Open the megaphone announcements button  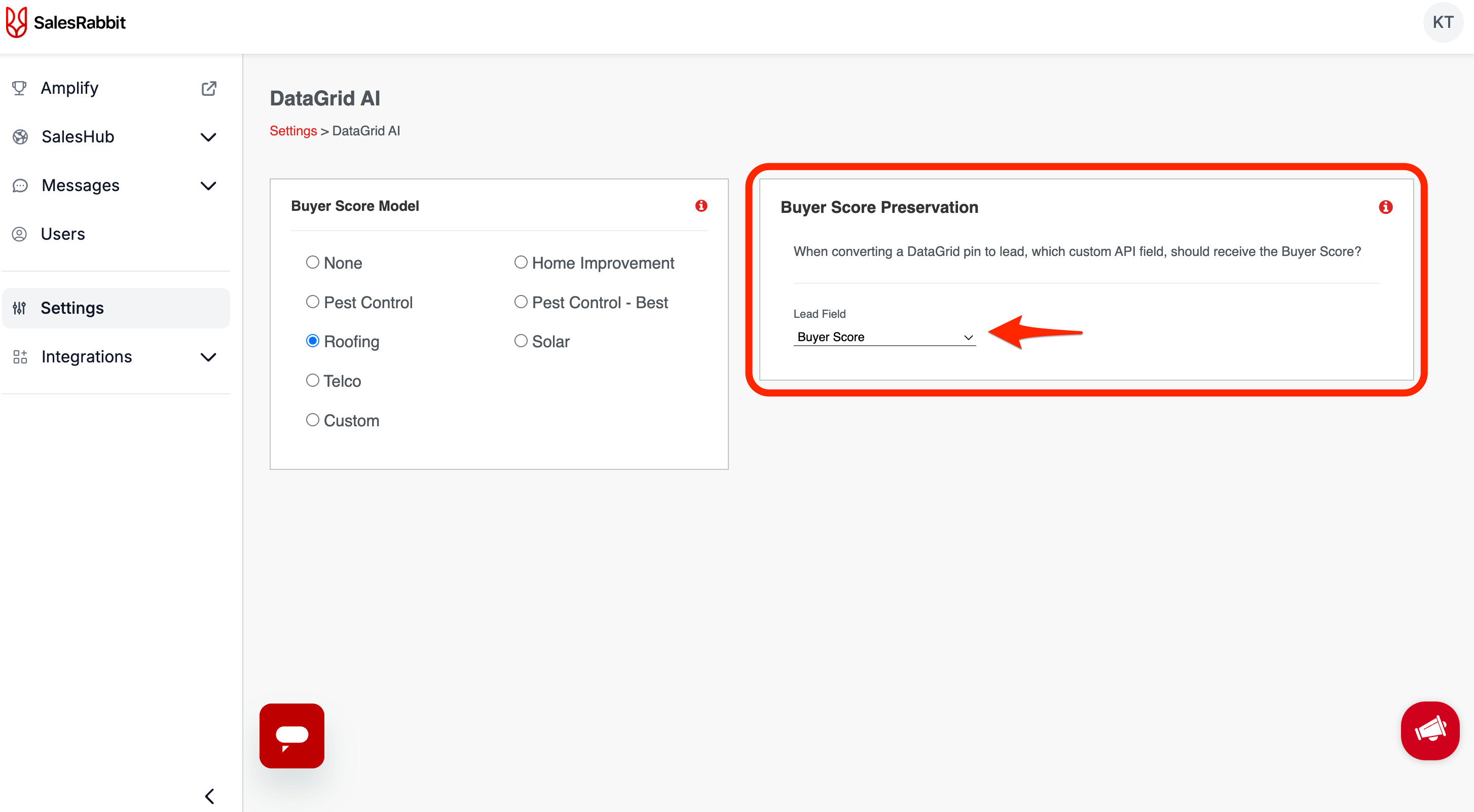pyautogui.click(x=1430, y=731)
